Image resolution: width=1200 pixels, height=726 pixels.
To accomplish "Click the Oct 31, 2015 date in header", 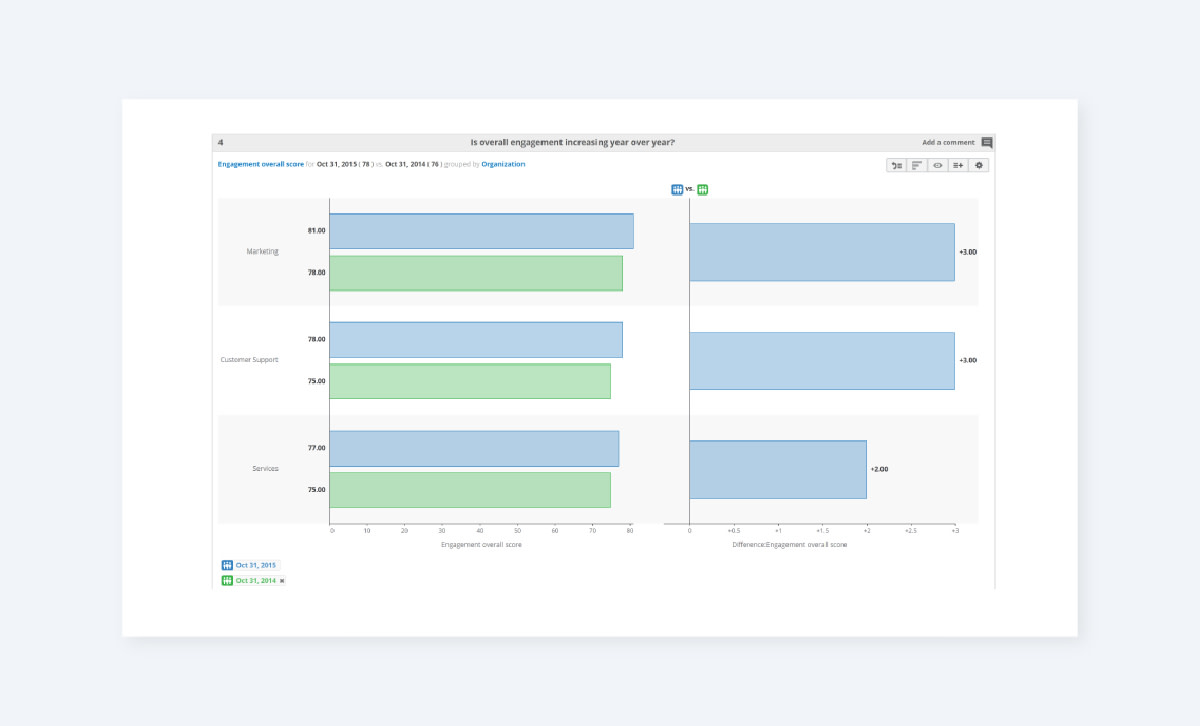I will (x=337, y=164).
